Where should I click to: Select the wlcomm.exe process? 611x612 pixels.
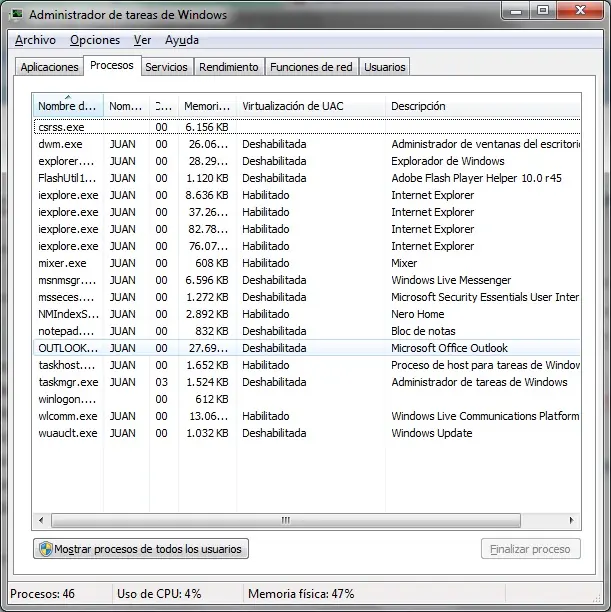[x=307, y=416]
